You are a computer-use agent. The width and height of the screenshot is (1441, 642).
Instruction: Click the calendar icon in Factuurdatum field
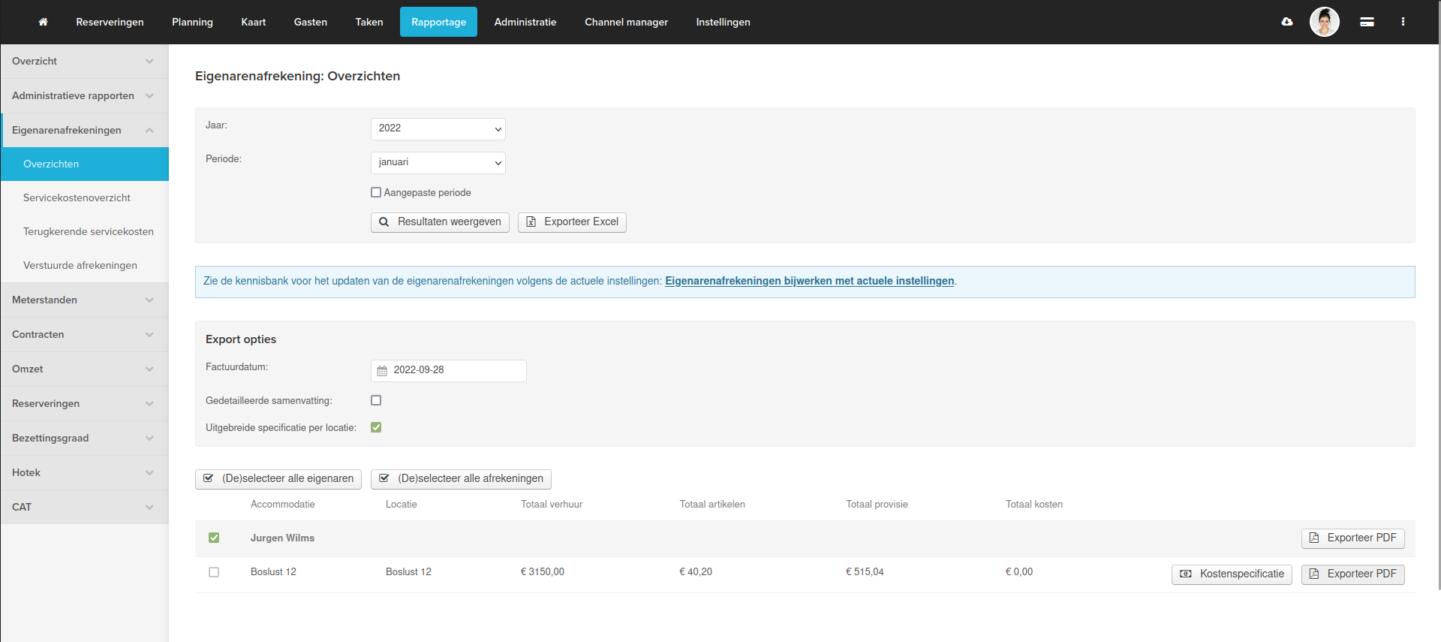coord(381,370)
